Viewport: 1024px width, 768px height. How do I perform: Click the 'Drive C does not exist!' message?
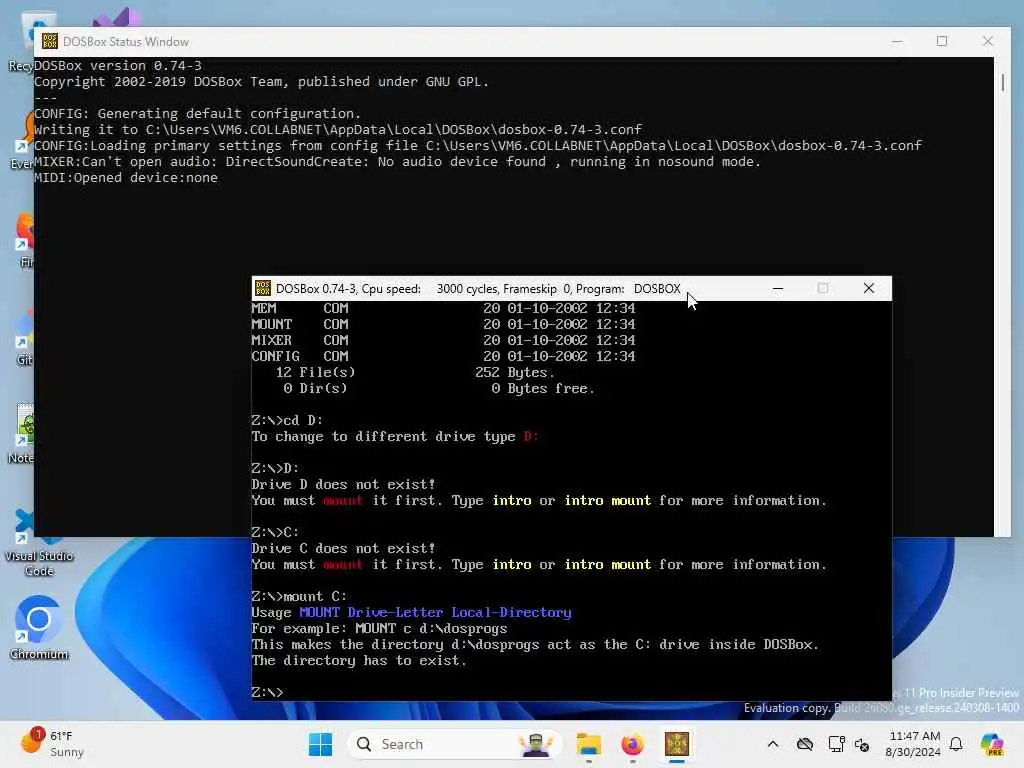click(343, 549)
